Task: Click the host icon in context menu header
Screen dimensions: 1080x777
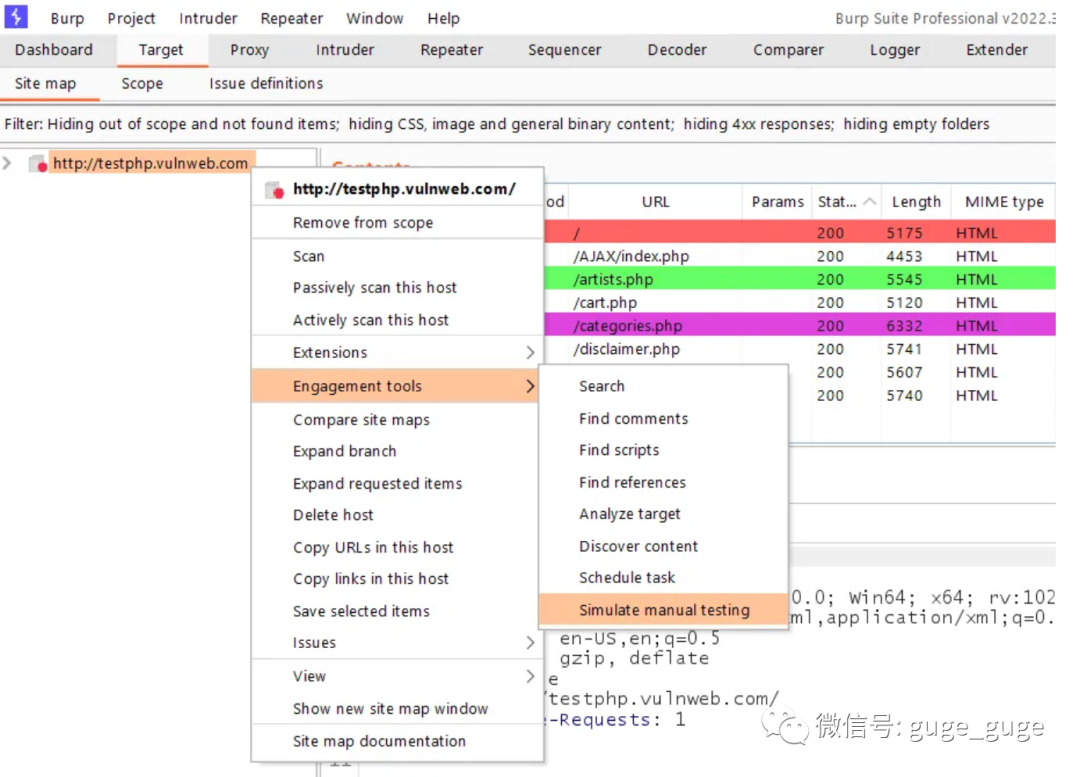Action: pyautogui.click(x=275, y=190)
